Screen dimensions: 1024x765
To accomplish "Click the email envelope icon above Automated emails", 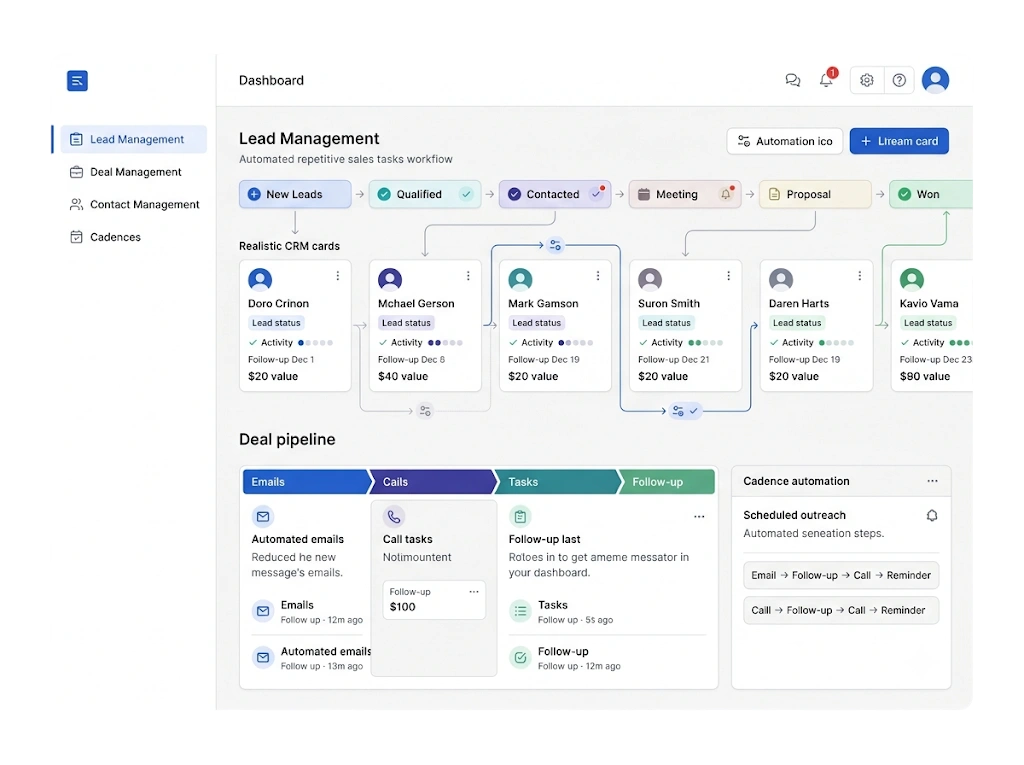I will pyautogui.click(x=263, y=517).
